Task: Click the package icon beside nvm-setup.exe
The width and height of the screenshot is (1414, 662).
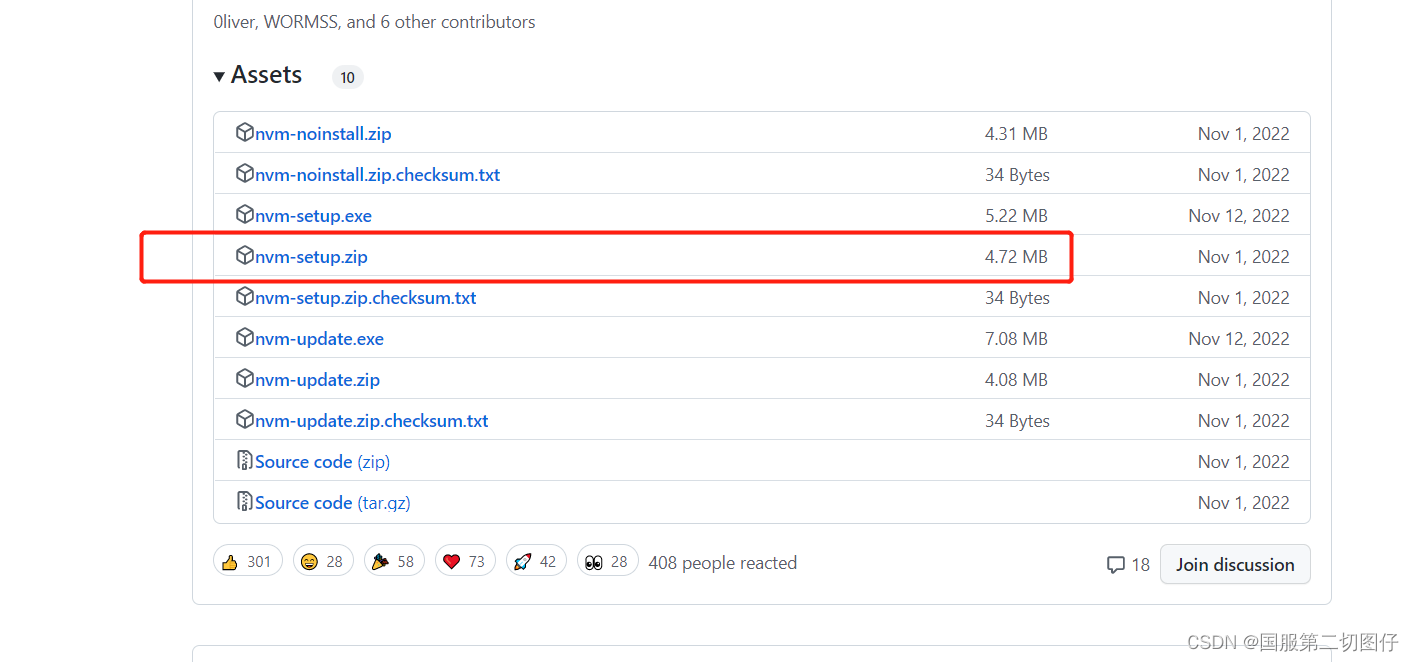Action: 244,215
